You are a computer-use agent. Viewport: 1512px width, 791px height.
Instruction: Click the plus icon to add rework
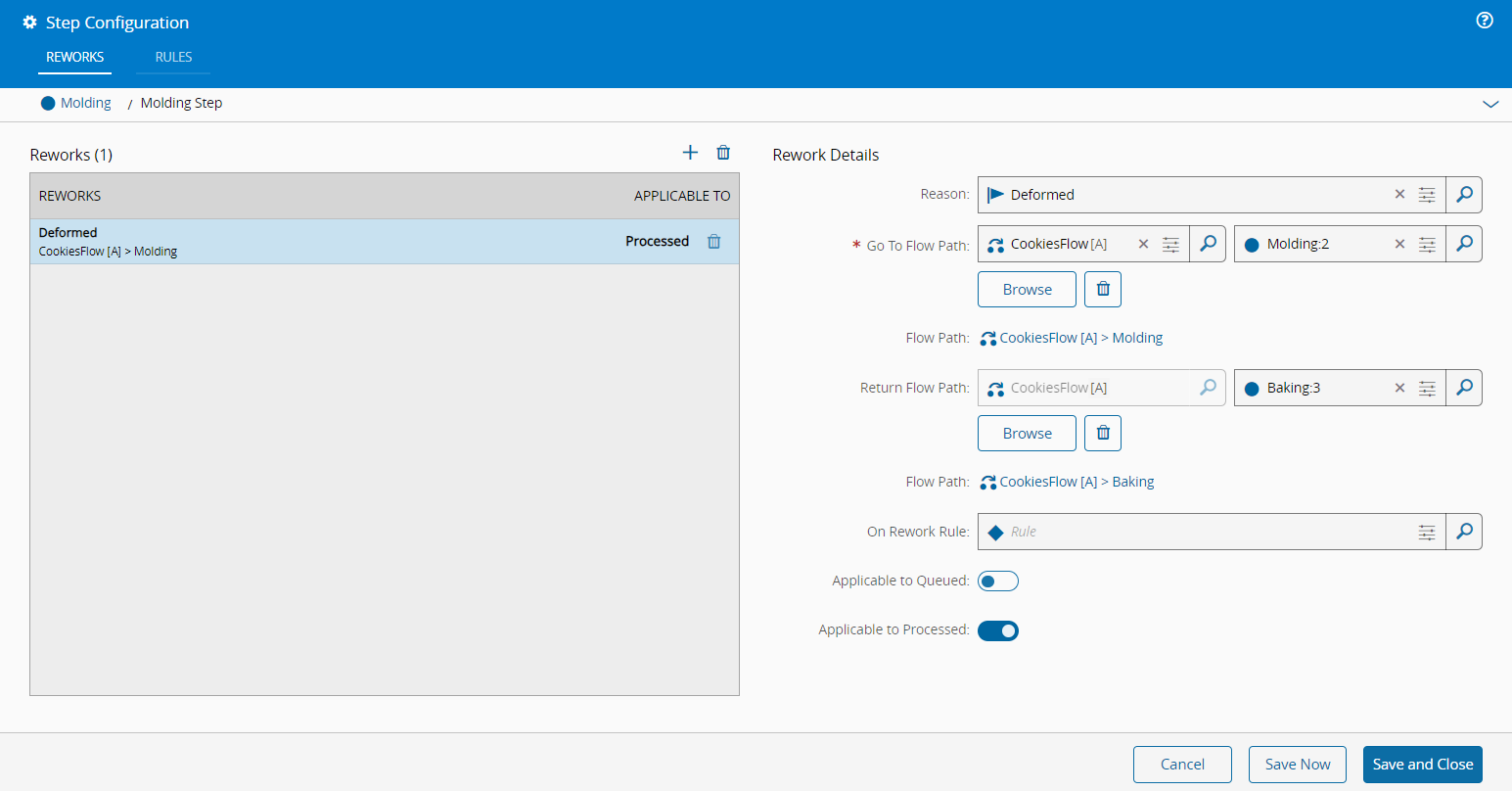690,153
